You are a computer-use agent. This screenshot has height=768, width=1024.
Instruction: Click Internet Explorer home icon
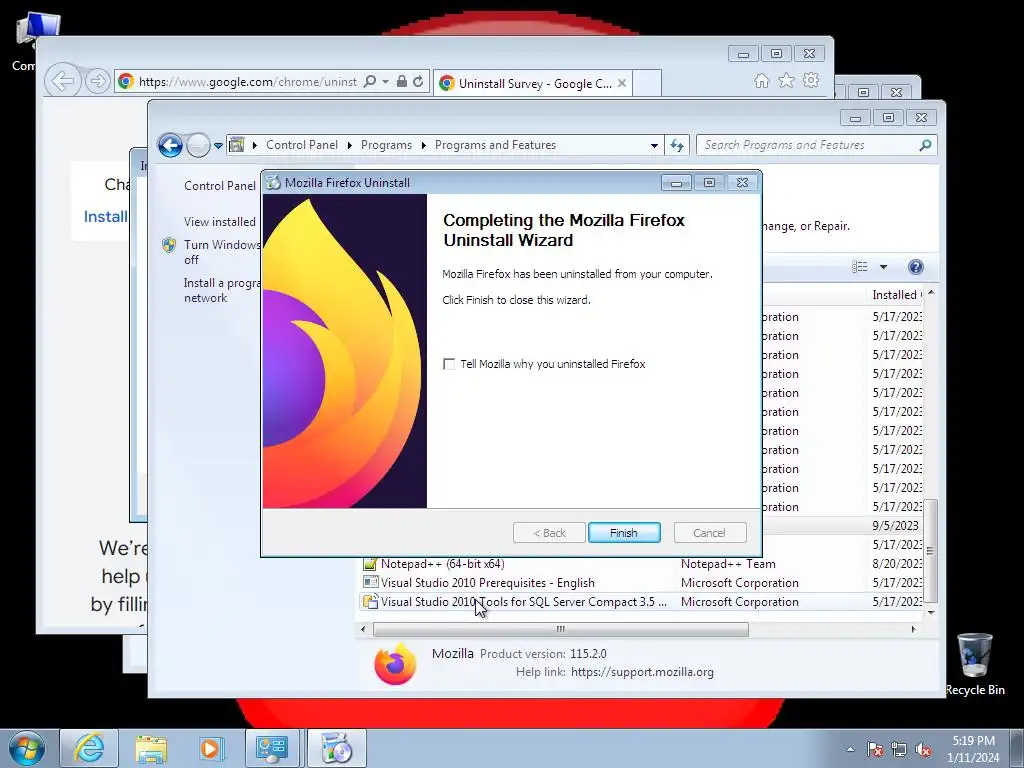(761, 80)
